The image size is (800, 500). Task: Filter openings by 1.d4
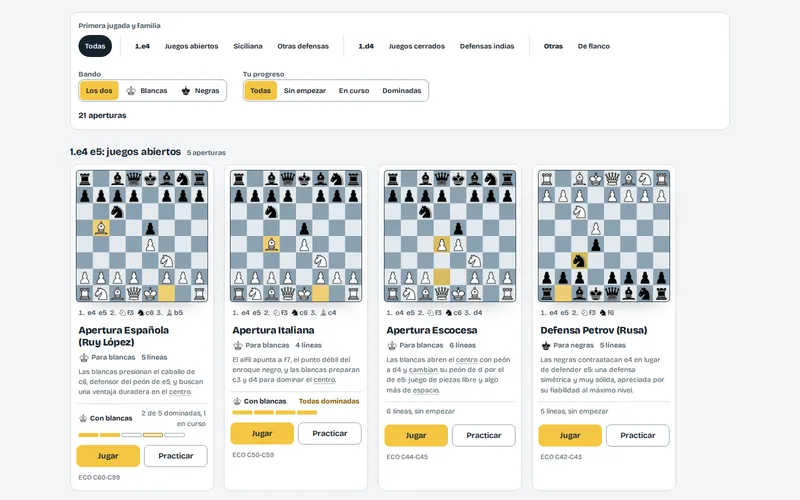[x=366, y=46]
